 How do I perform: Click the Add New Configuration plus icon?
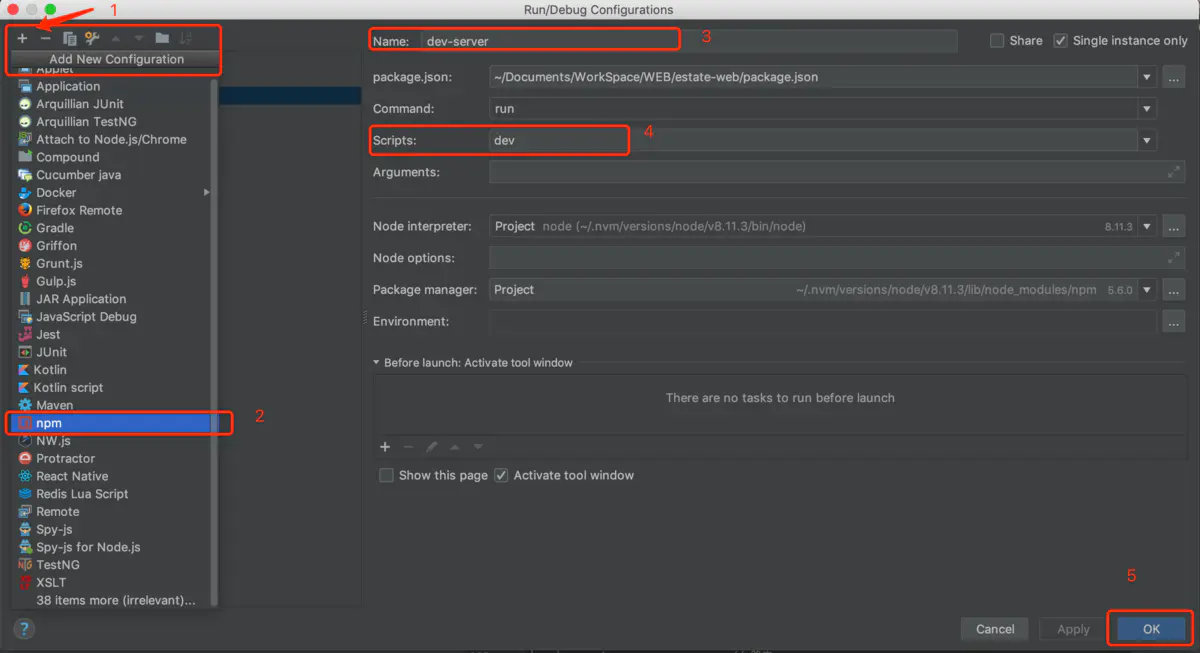point(22,38)
